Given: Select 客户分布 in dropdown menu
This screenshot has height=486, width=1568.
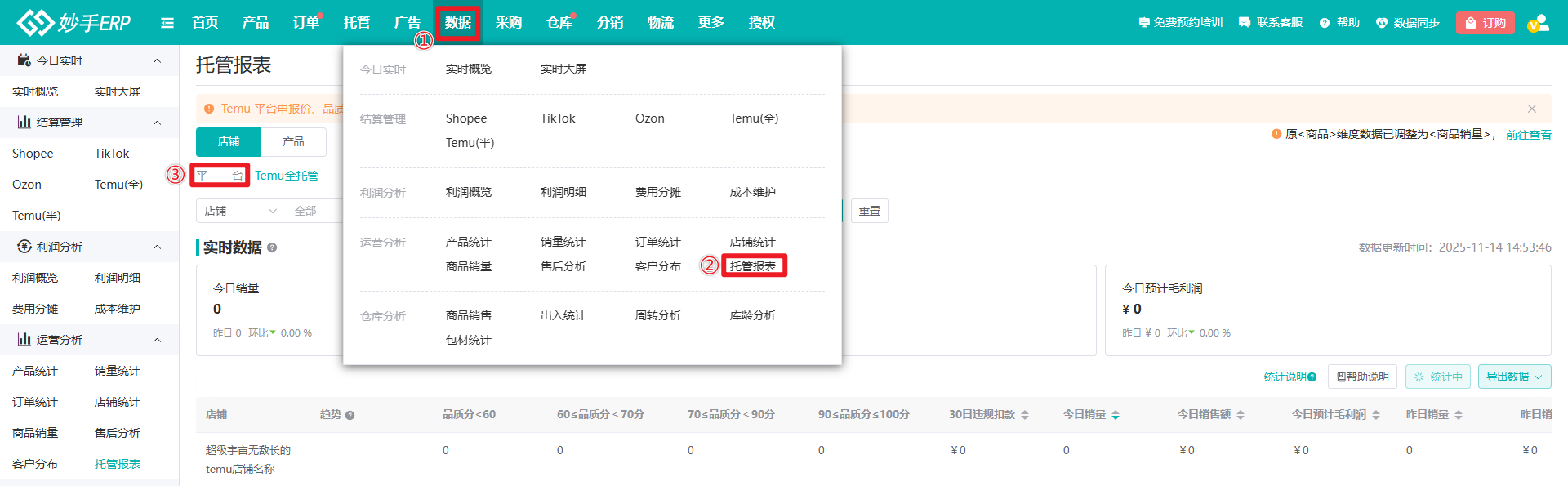Looking at the screenshot, I should click(x=658, y=266).
